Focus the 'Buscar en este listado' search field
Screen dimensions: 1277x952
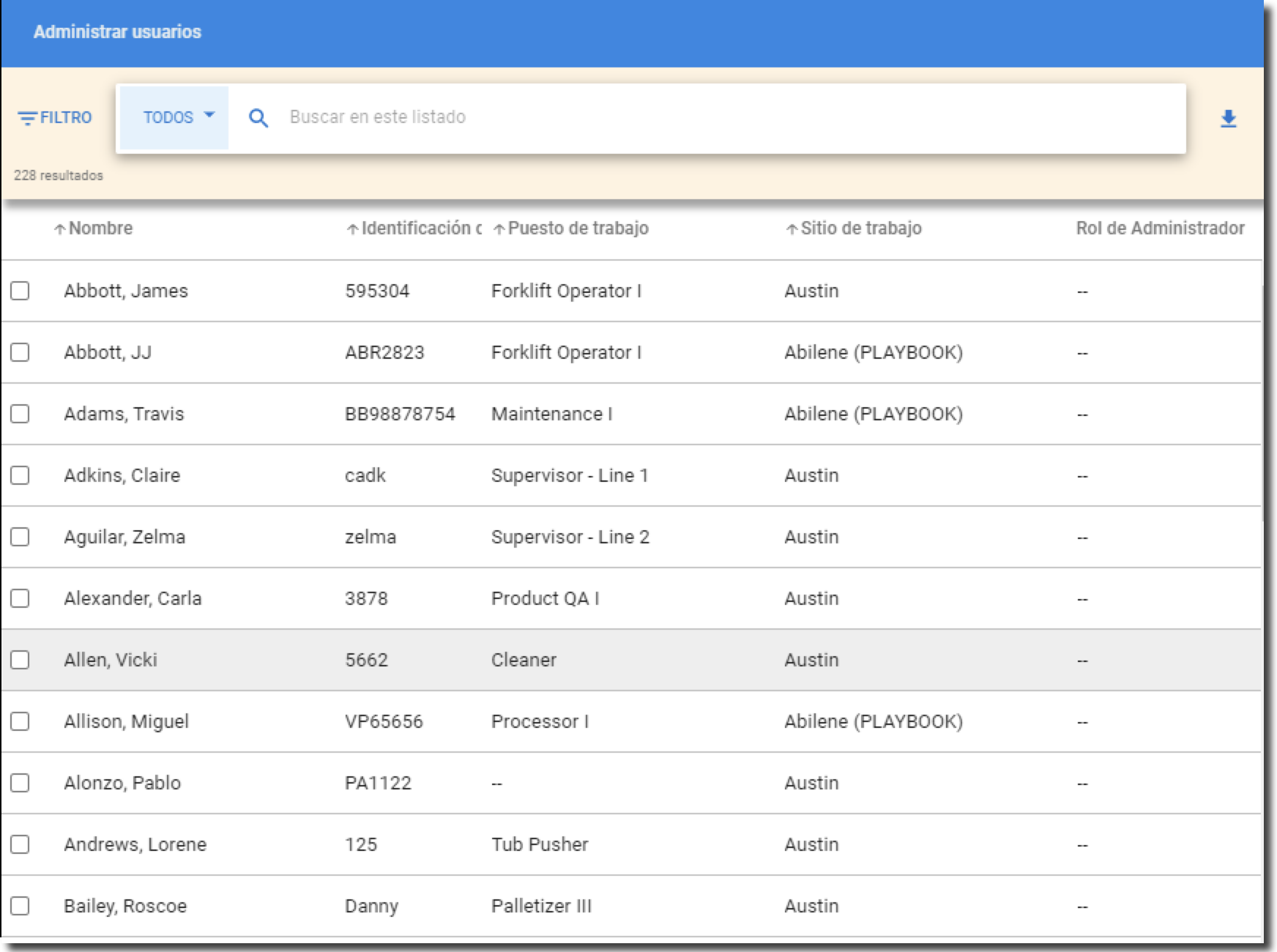tap(659, 117)
